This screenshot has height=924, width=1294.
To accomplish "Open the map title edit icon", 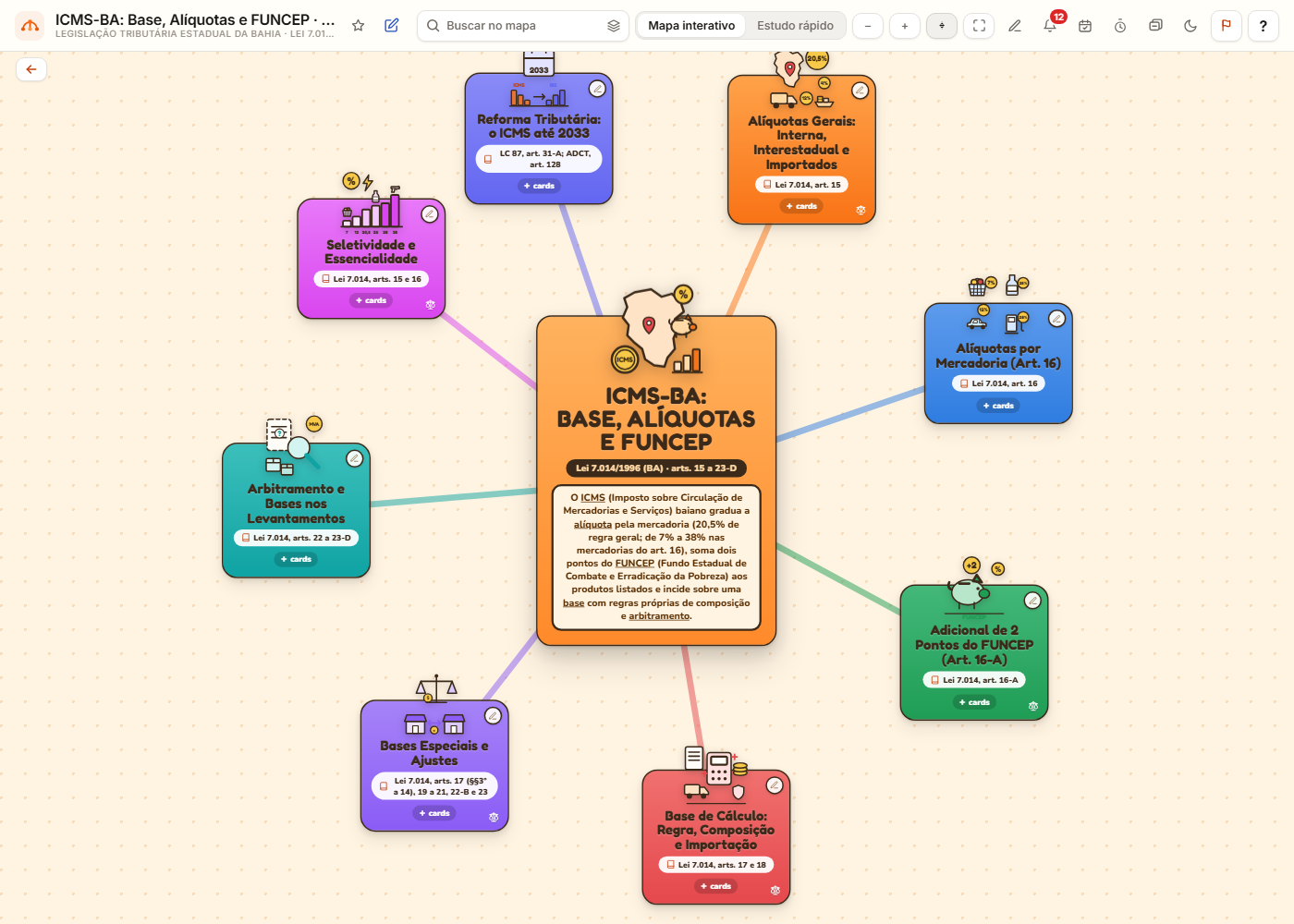I will click(x=392, y=26).
